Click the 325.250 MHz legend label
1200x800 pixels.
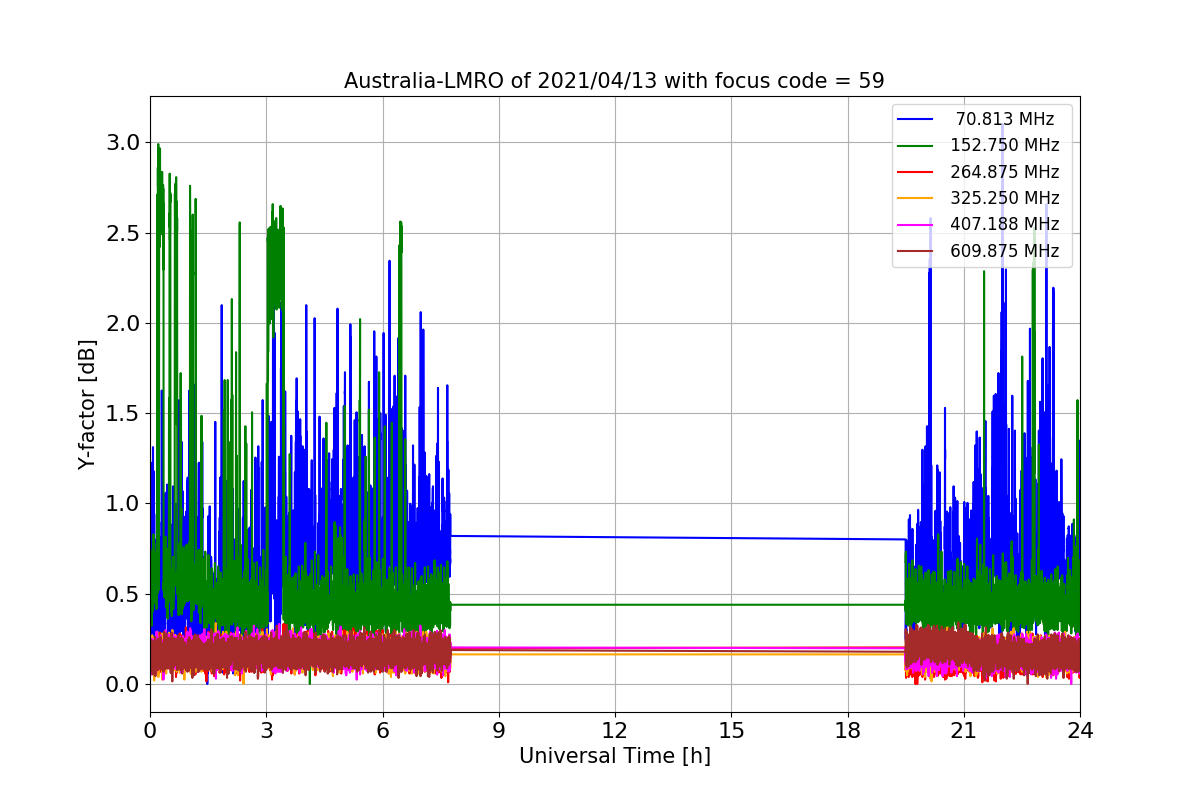tap(1005, 198)
